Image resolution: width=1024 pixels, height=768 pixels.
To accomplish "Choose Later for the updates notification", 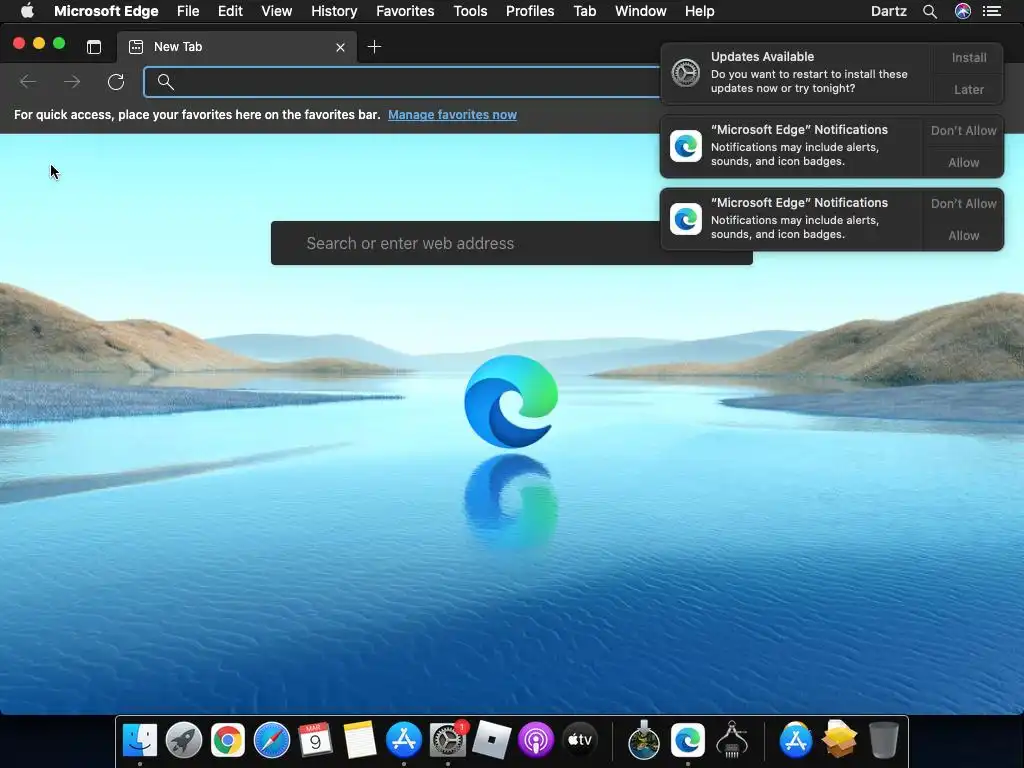I will tap(968, 89).
